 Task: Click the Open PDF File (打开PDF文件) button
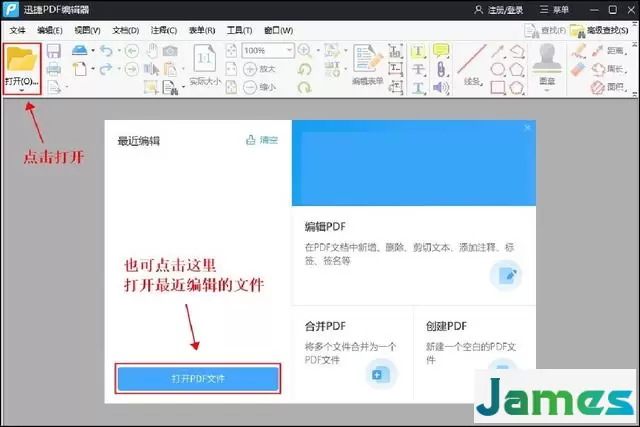(198, 379)
